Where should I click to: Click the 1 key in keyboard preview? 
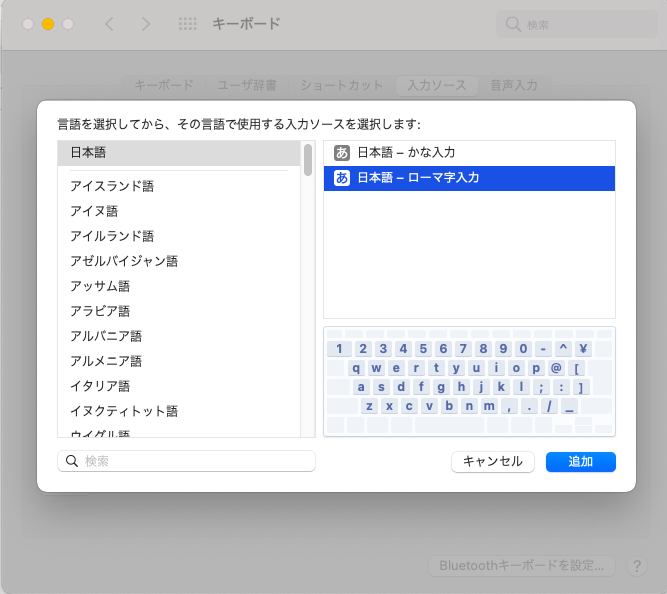coord(339,349)
